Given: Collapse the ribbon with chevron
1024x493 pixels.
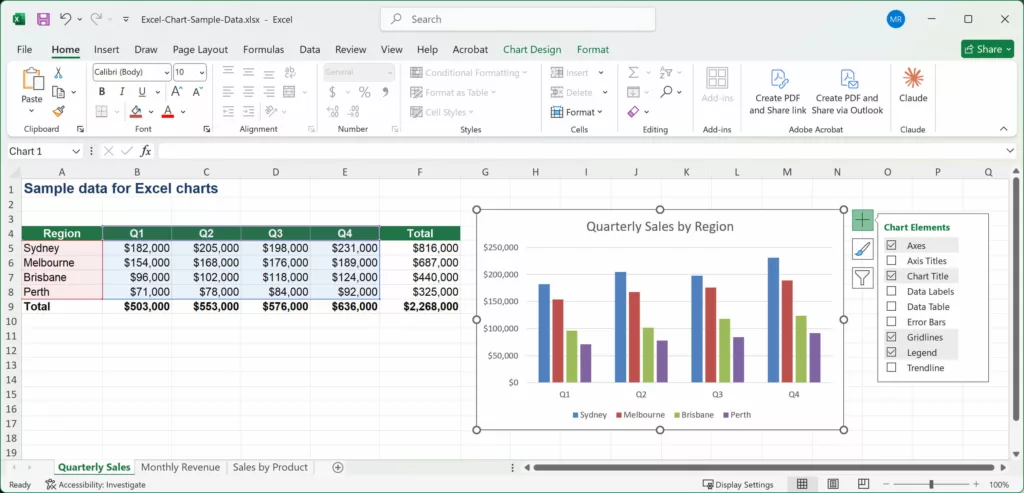Looking at the screenshot, I should point(1004,129).
